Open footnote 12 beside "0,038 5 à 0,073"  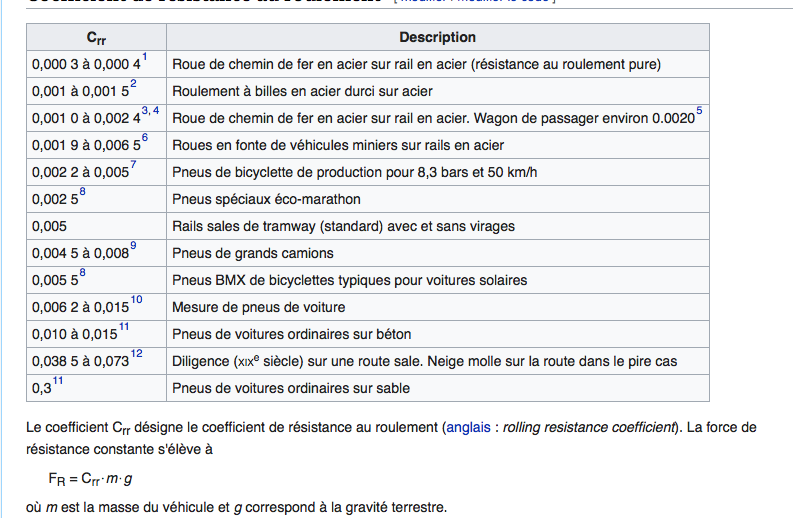pos(137,354)
